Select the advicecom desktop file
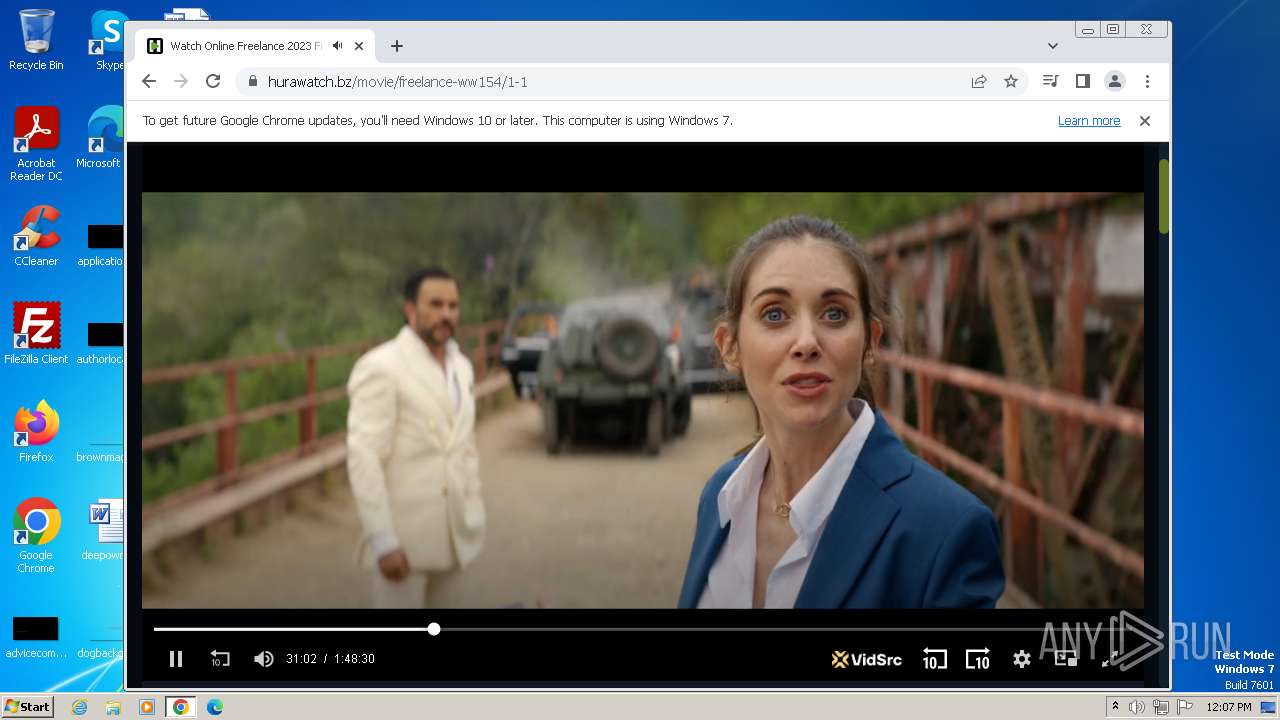This screenshot has height=720, width=1280. pos(36,637)
